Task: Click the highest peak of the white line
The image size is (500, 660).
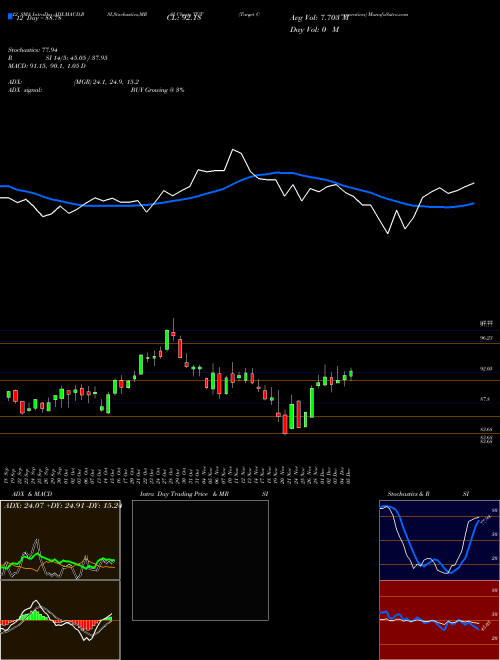Action: 233,149
